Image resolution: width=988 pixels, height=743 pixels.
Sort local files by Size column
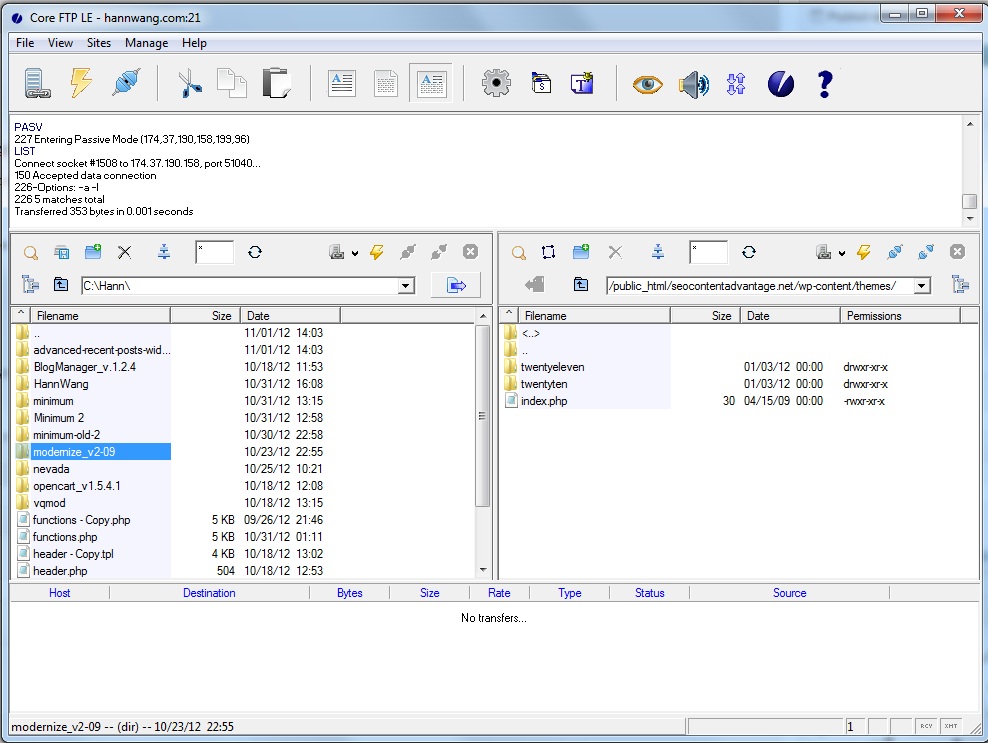pyautogui.click(x=206, y=316)
